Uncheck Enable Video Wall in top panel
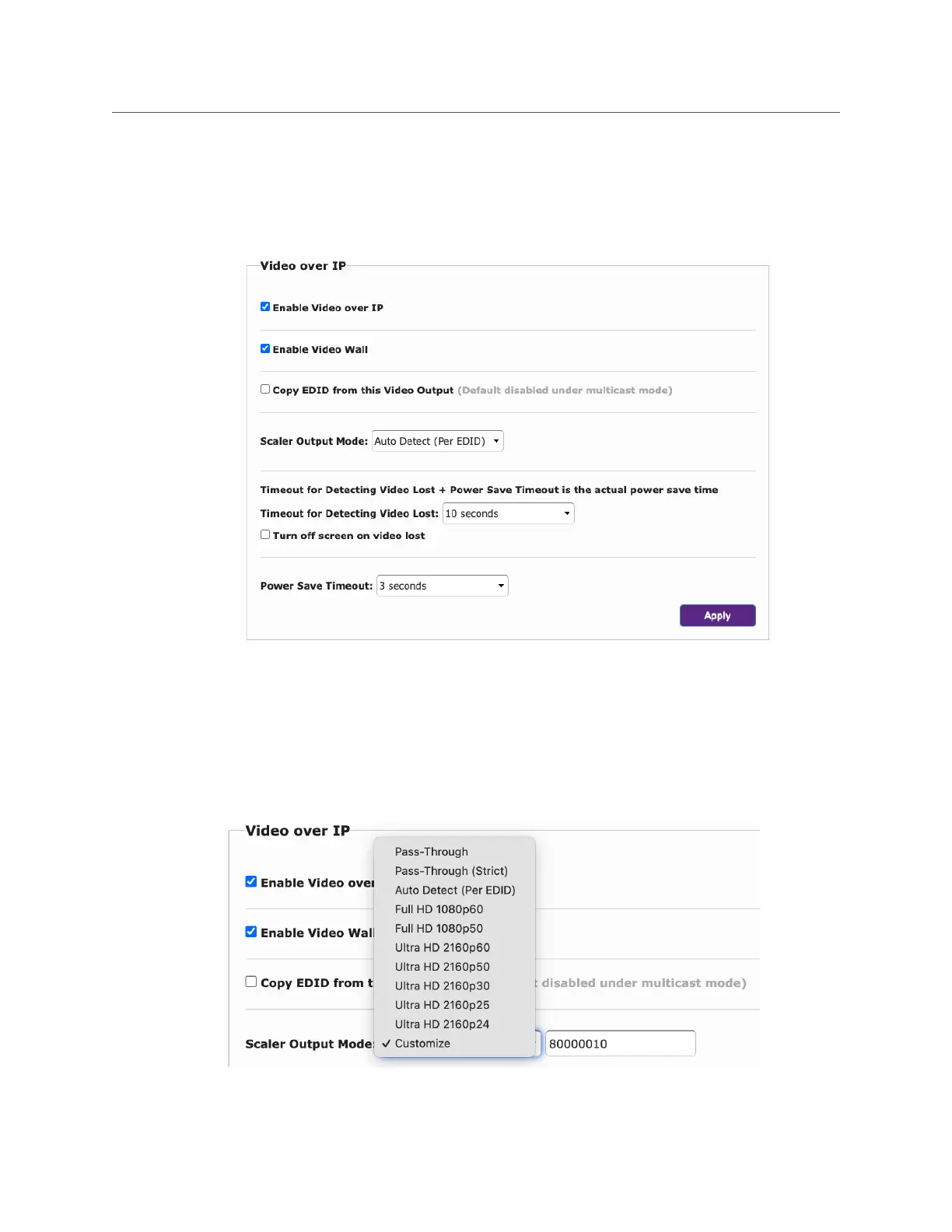 pos(265,349)
